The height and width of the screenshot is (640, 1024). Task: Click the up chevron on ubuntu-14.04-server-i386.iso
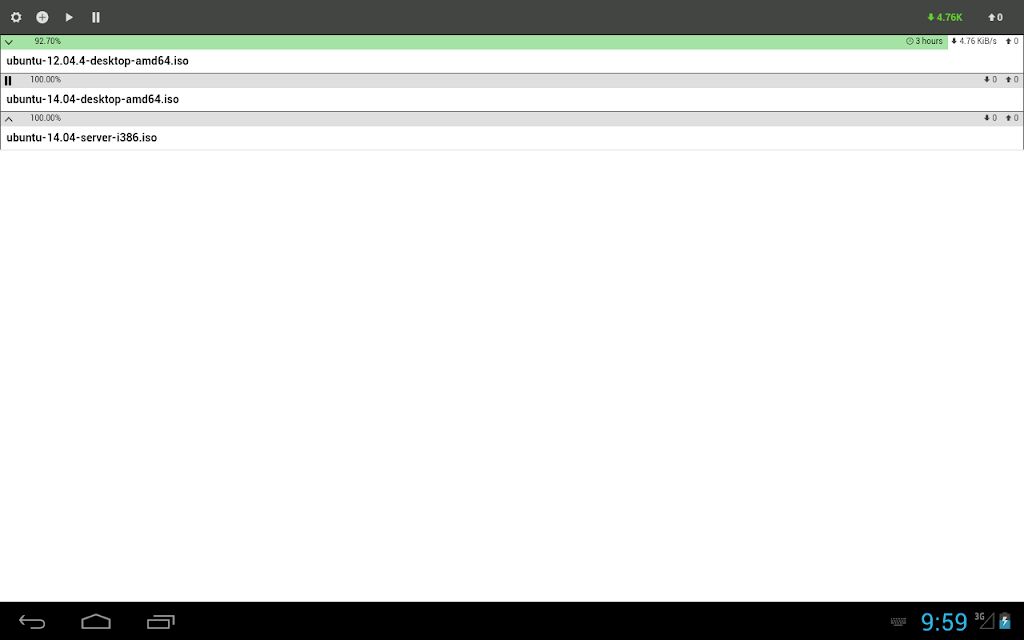(x=8, y=119)
